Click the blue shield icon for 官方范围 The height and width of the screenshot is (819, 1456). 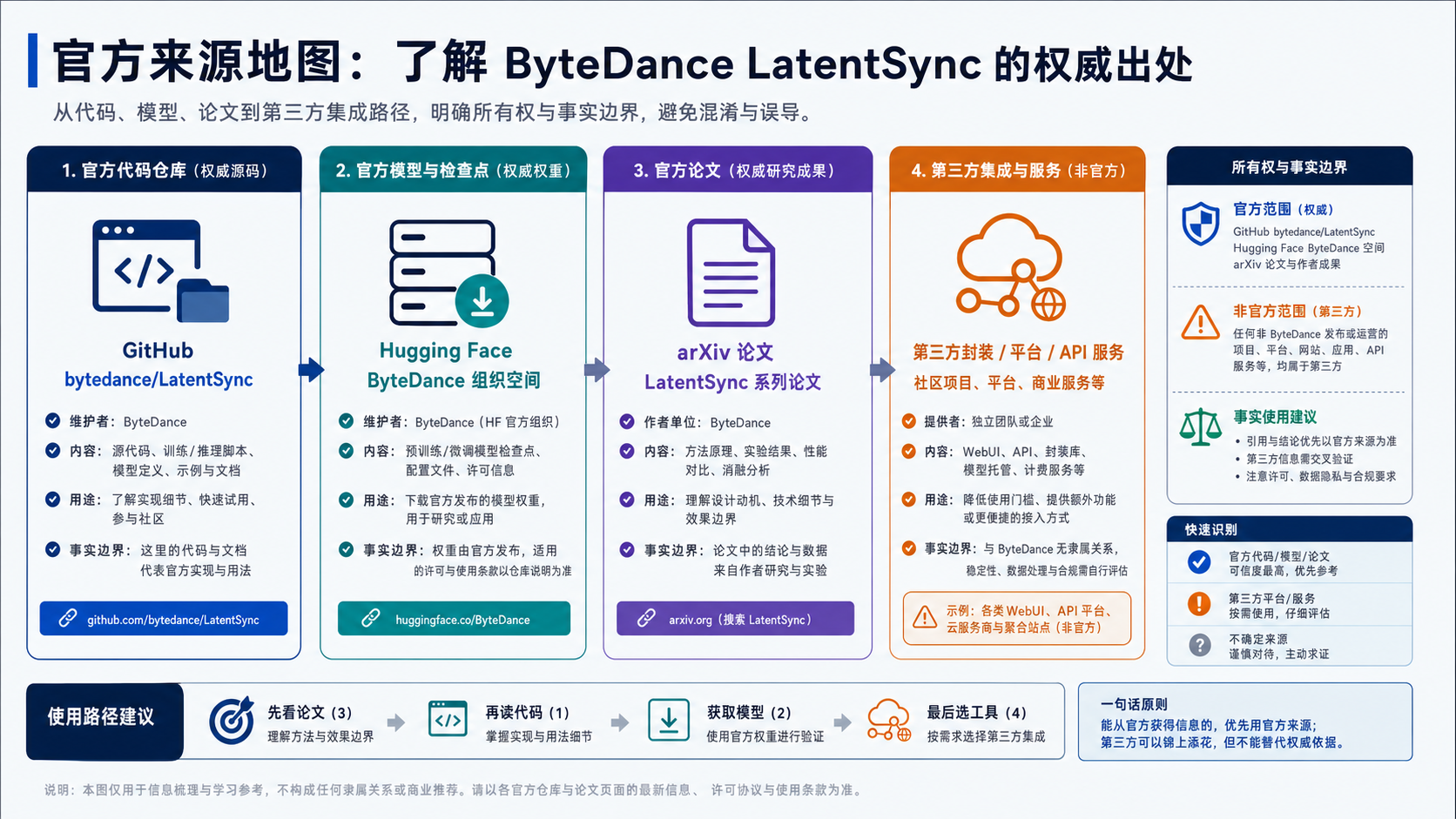pos(1200,224)
